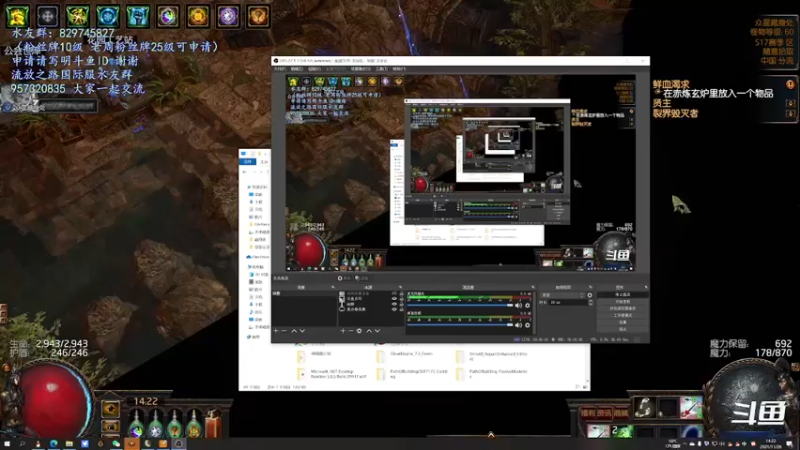The image size is (800, 450).
Task: Open transition properties gear in OBS
Action: point(589,295)
